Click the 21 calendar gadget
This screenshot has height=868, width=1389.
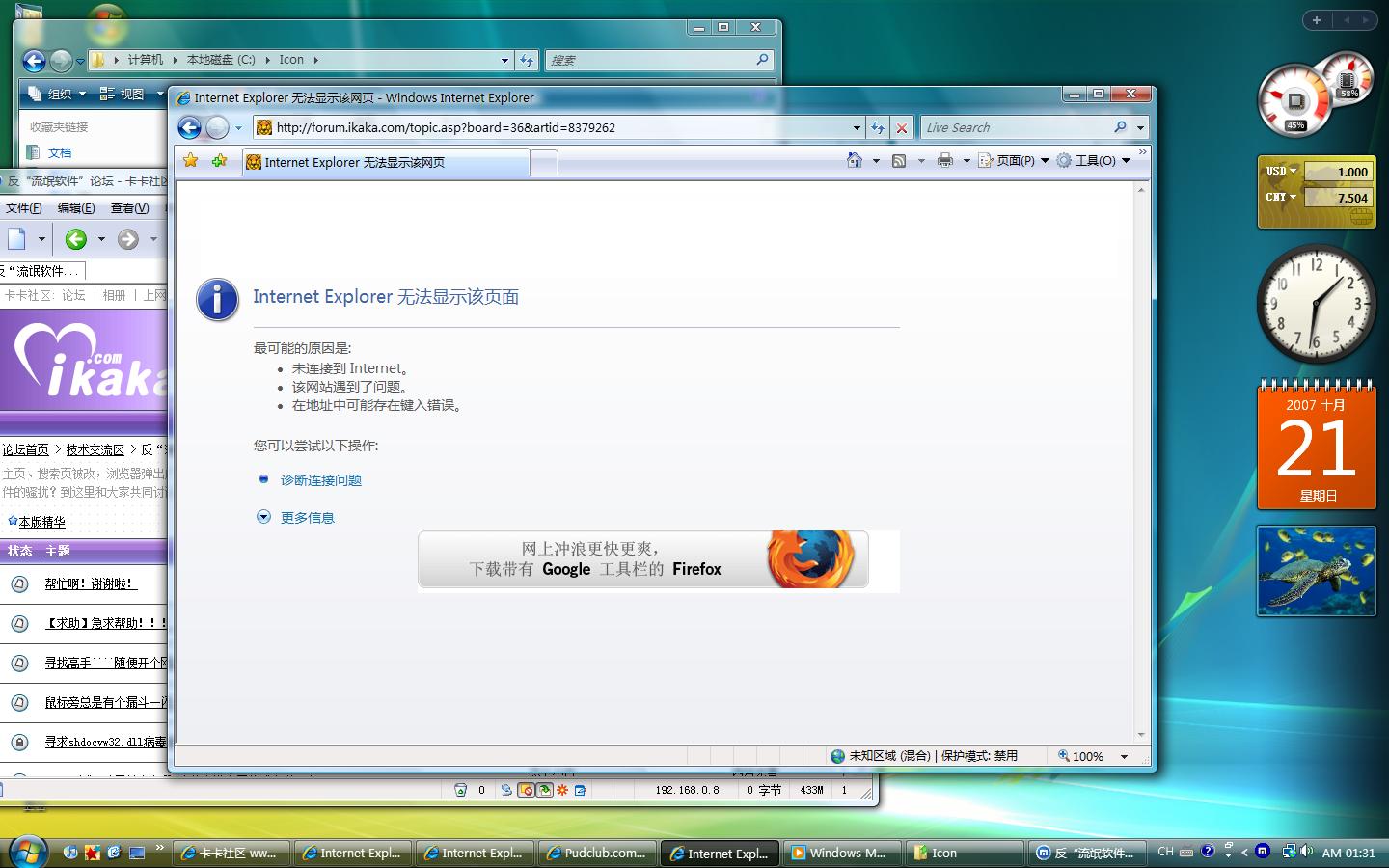tap(1316, 445)
